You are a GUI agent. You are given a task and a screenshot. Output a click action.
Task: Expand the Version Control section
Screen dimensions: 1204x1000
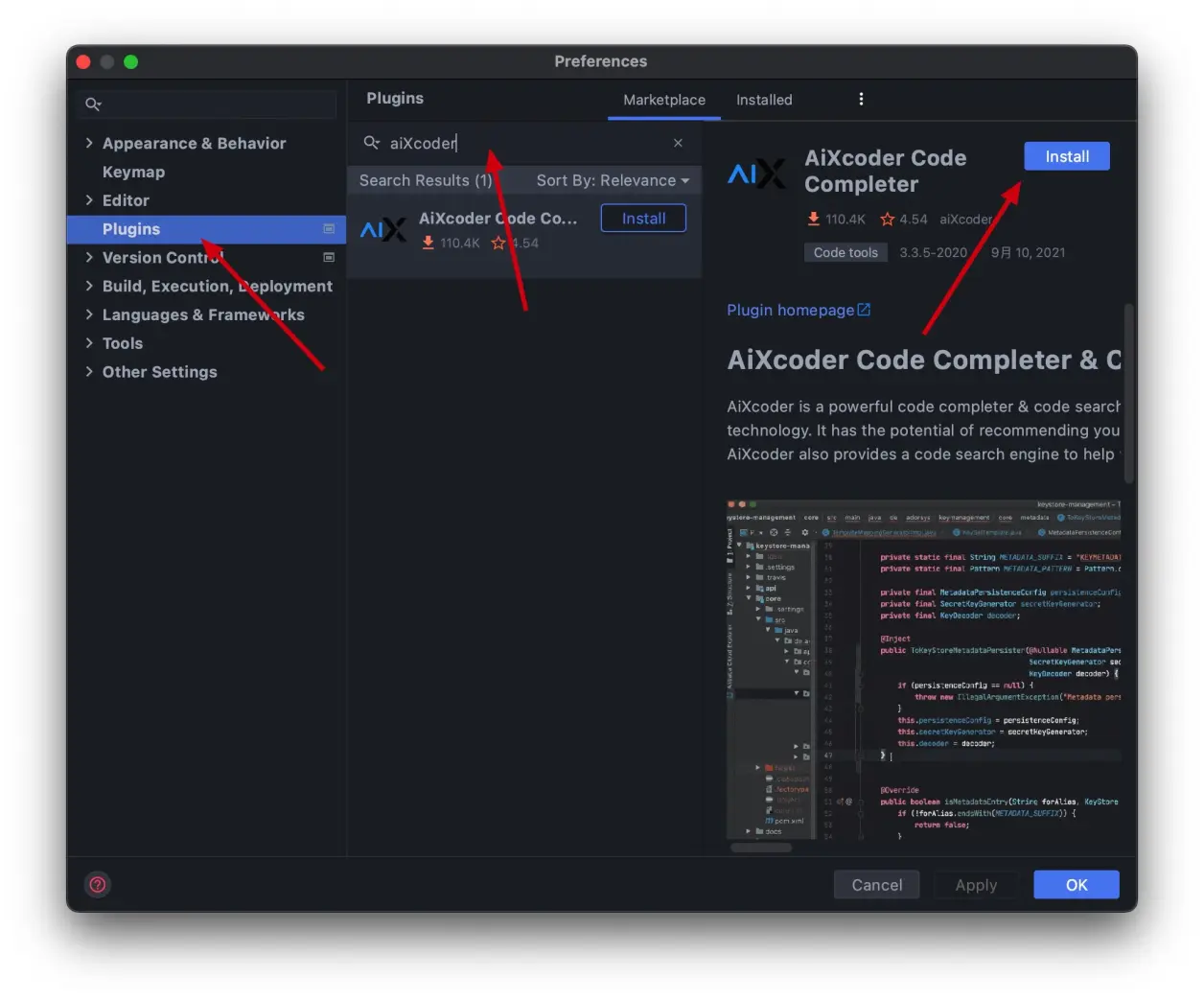pos(89,258)
